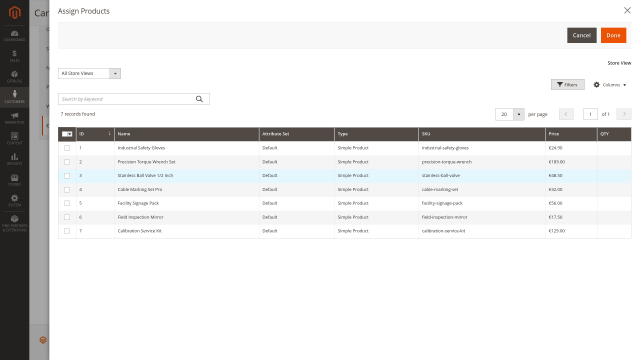
Task: Open the Reports sidebar menu
Action: point(14,159)
